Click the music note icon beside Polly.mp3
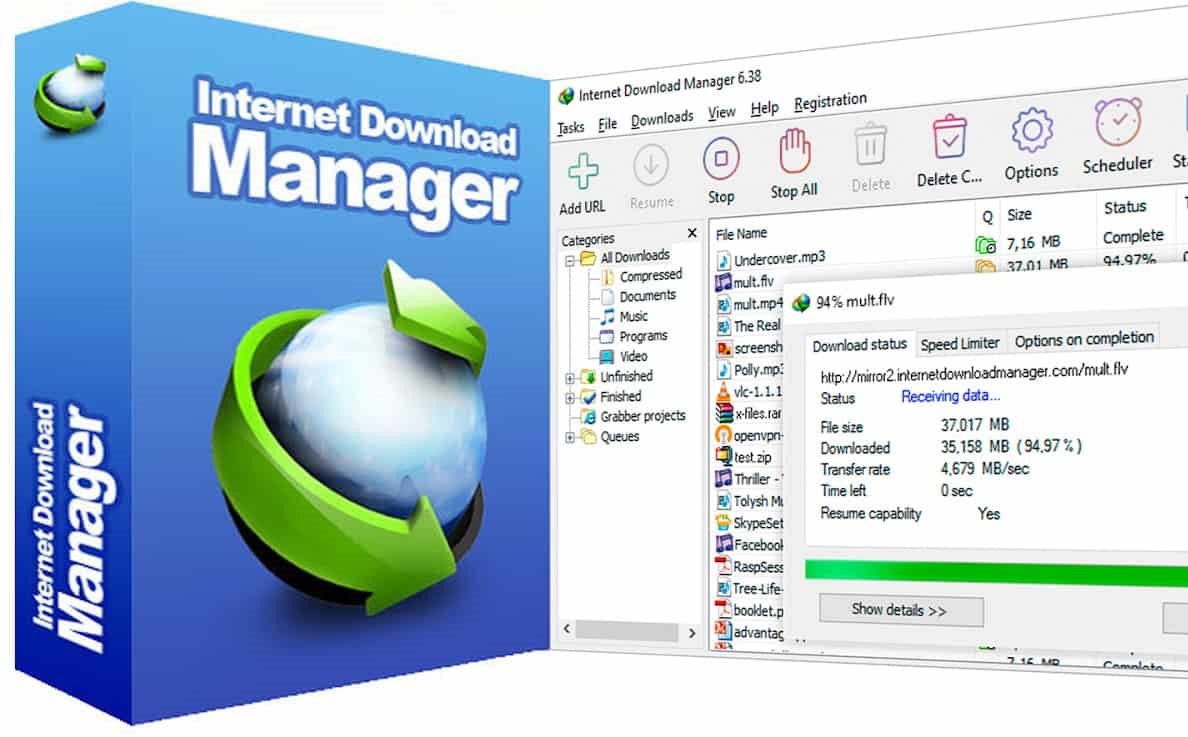 (x=724, y=370)
